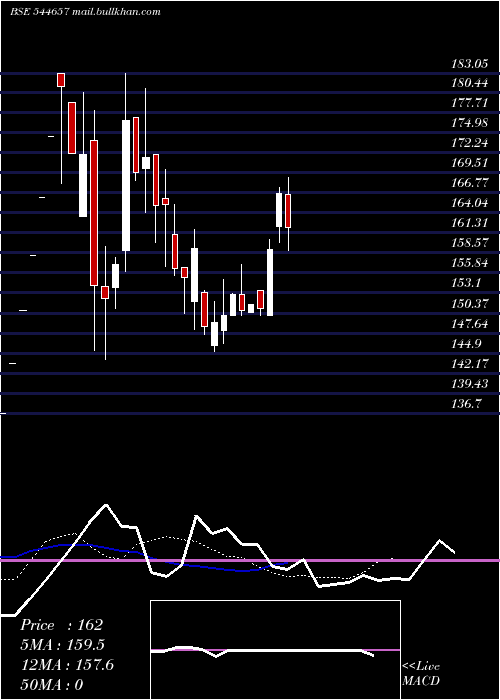The width and height of the screenshot is (500, 700).
Task: Click the 147.64 price level label
Action: point(470,324)
